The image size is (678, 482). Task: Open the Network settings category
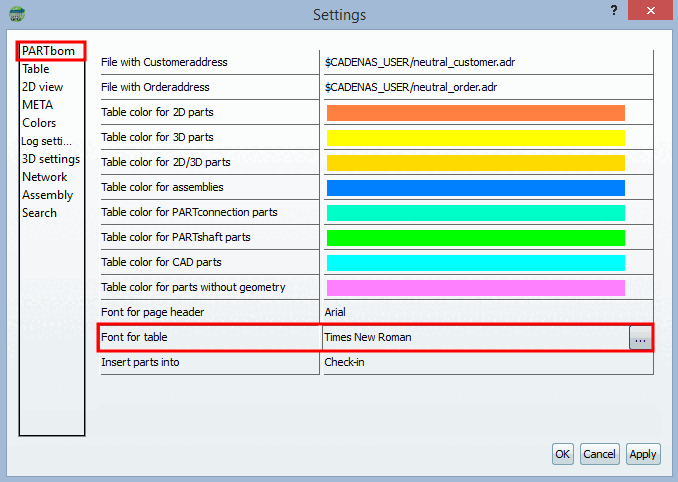pos(45,177)
